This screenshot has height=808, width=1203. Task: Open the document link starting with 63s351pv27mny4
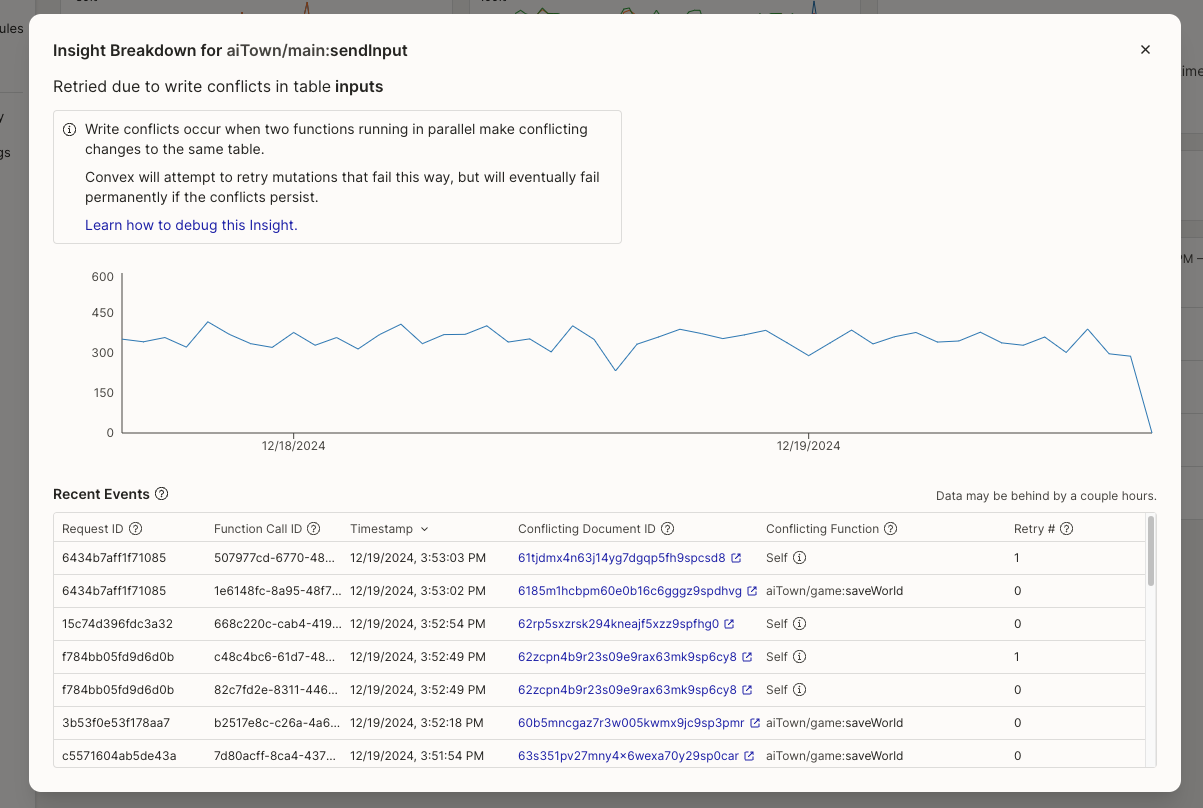coord(628,756)
